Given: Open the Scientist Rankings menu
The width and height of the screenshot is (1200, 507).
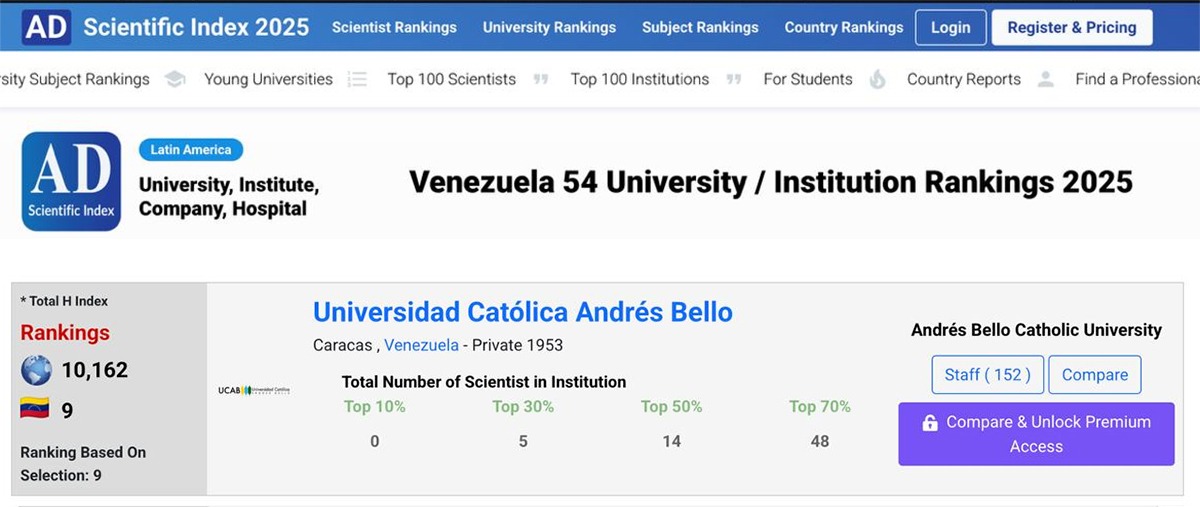Looking at the screenshot, I should pos(394,27).
